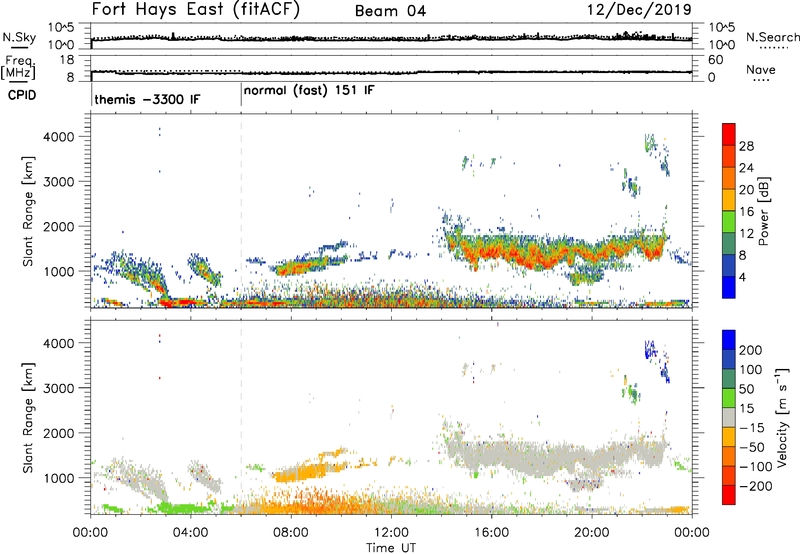
Task: Select the "Freq. [MHz]" axis label
Action: 19,67
